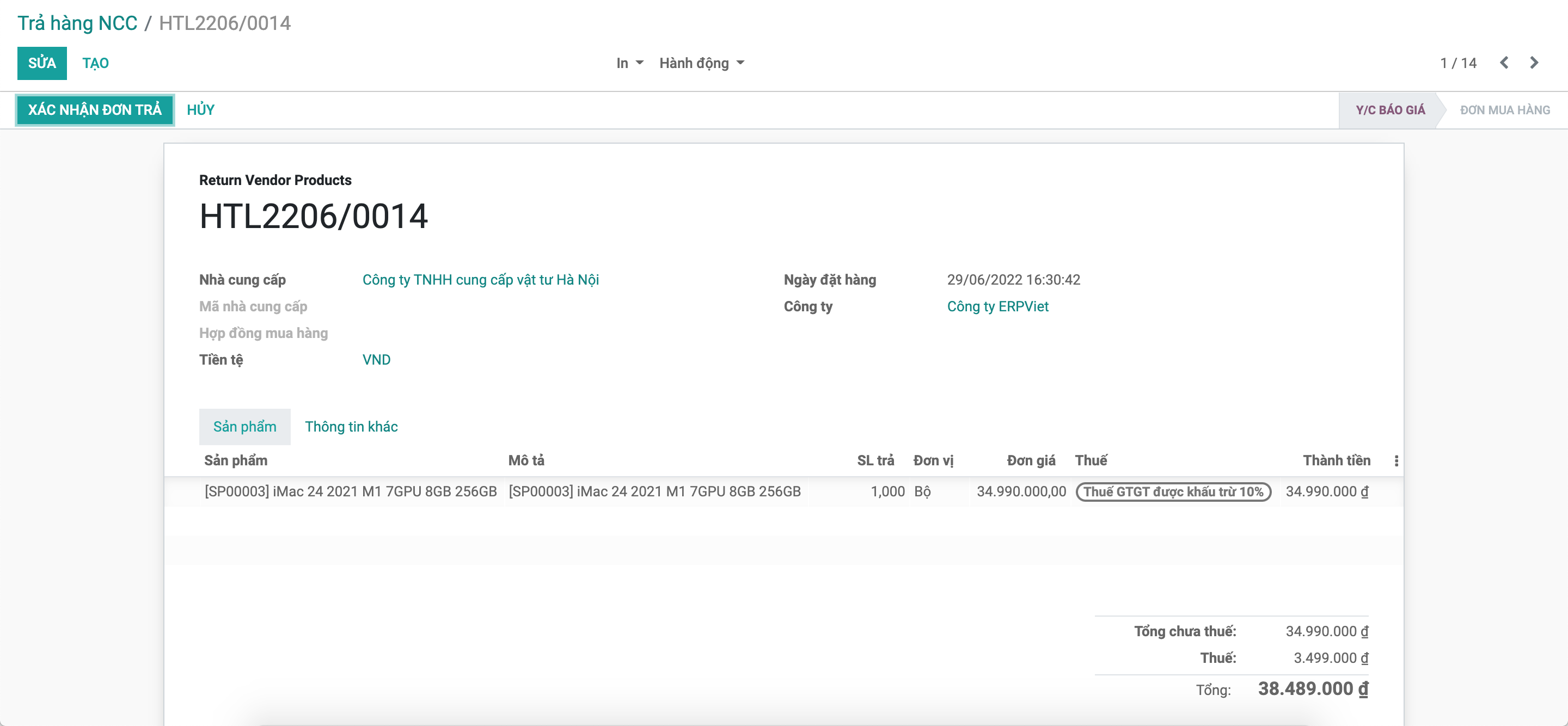The image size is (1568, 726).
Task: Open Công ty ERPViet company link
Action: [997, 306]
